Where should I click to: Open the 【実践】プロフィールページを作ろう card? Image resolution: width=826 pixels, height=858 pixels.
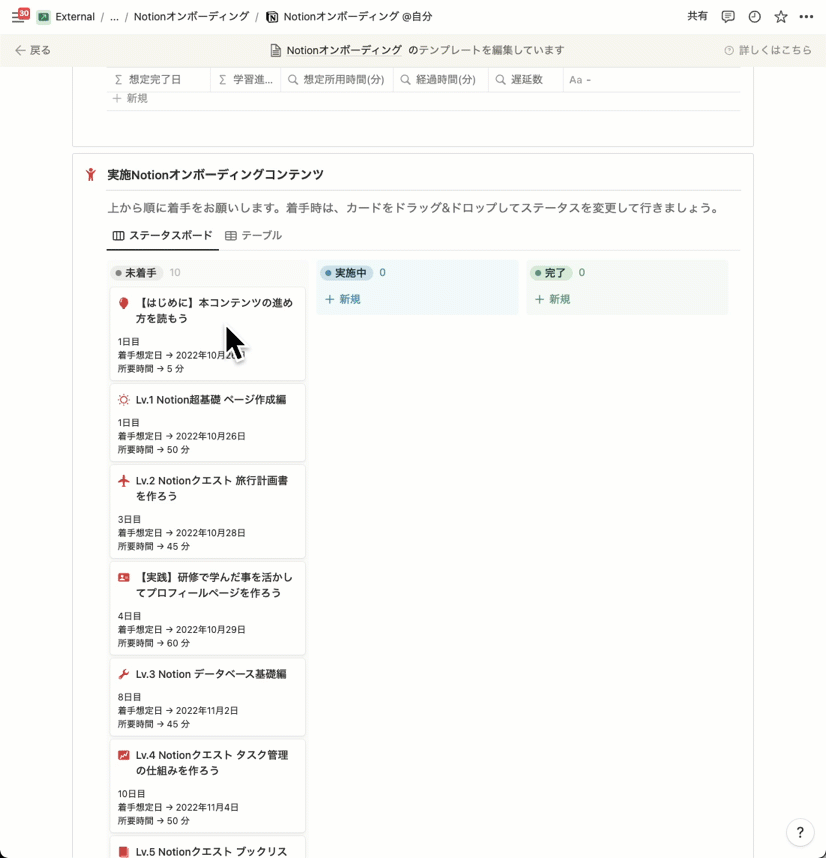click(207, 608)
